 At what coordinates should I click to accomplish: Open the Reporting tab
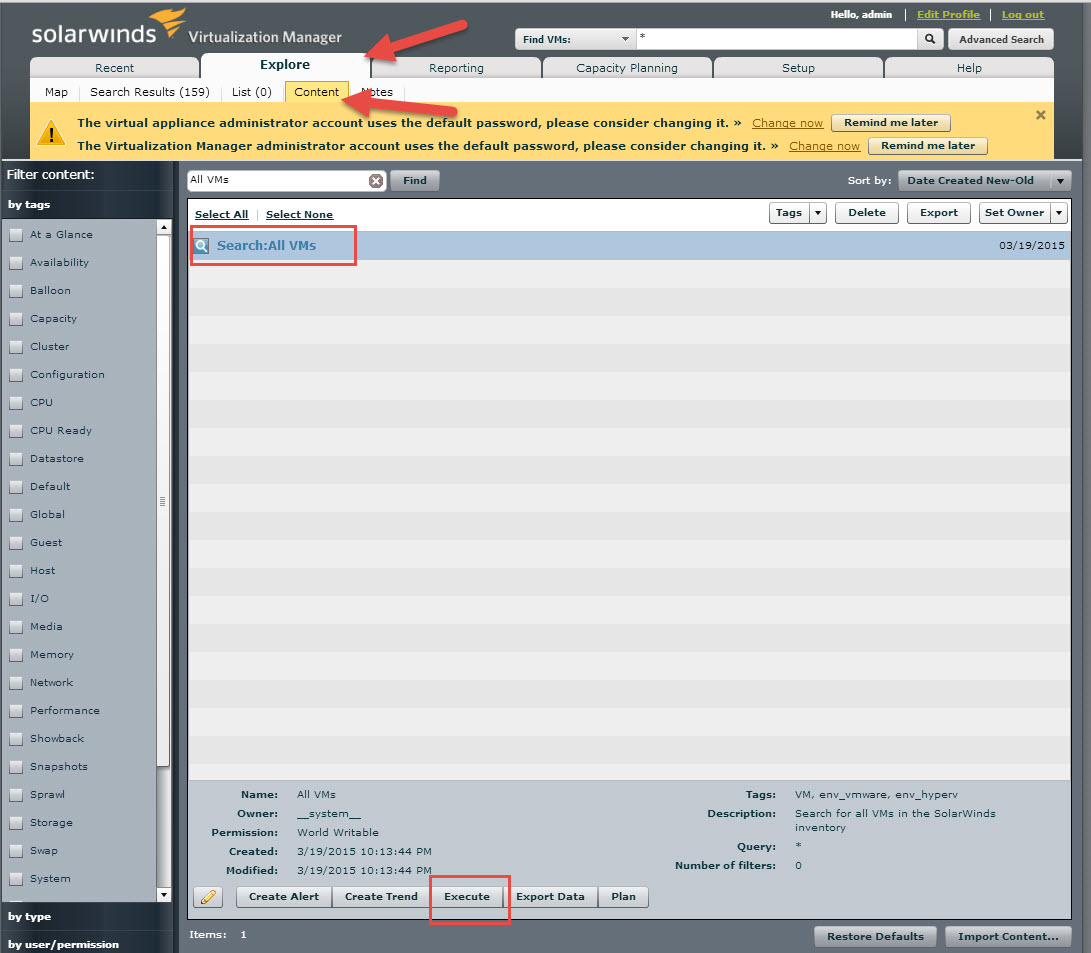[x=456, y=67]
